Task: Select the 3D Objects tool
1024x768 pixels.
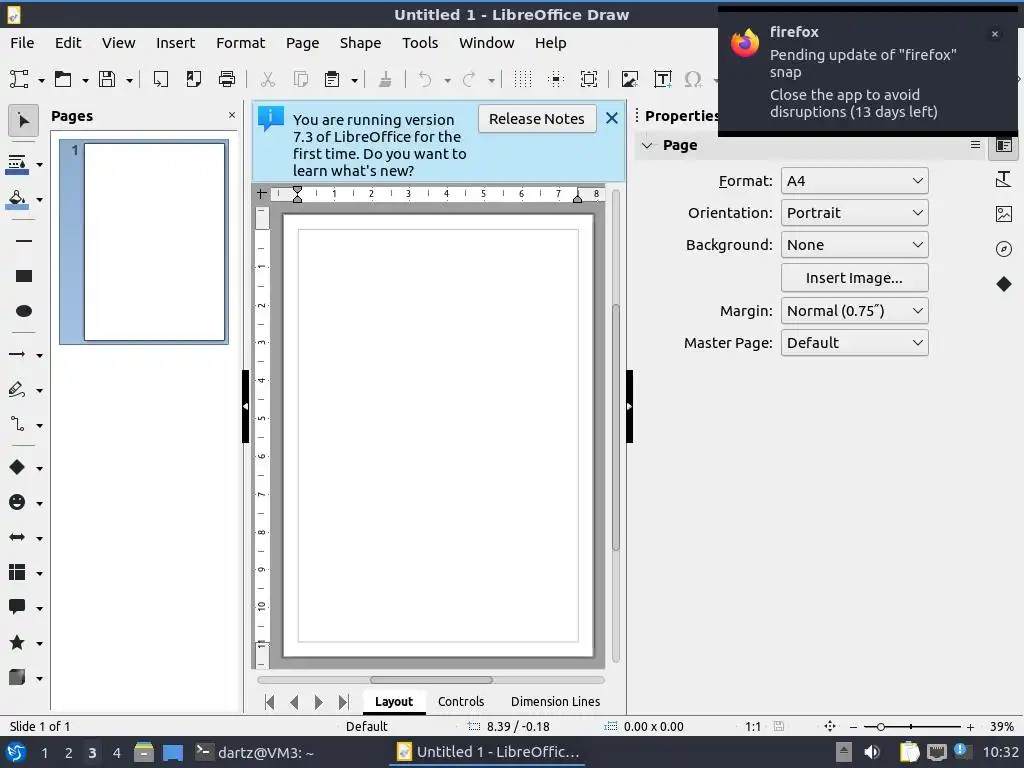Action: point(17,678)
